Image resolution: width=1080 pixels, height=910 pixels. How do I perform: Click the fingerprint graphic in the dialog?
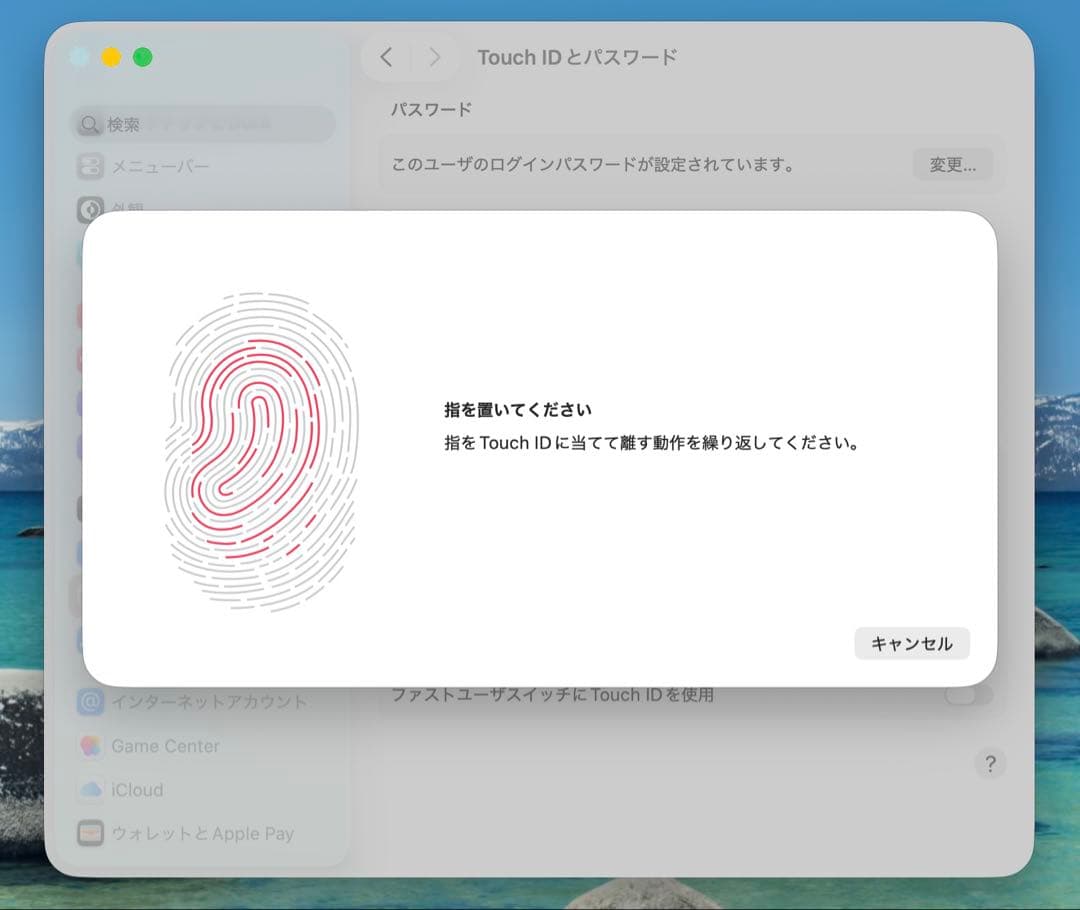pos(260,451)
